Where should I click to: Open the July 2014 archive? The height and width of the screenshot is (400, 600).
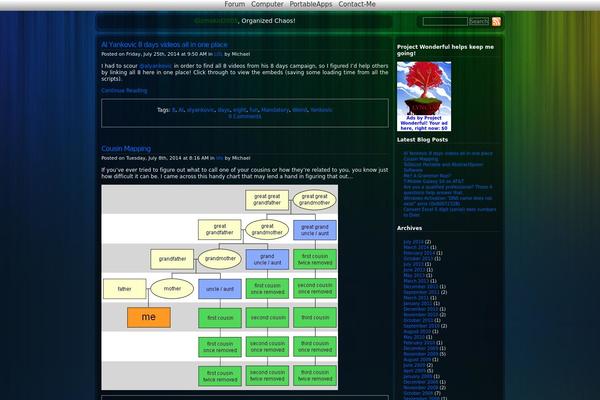(413, 242)
